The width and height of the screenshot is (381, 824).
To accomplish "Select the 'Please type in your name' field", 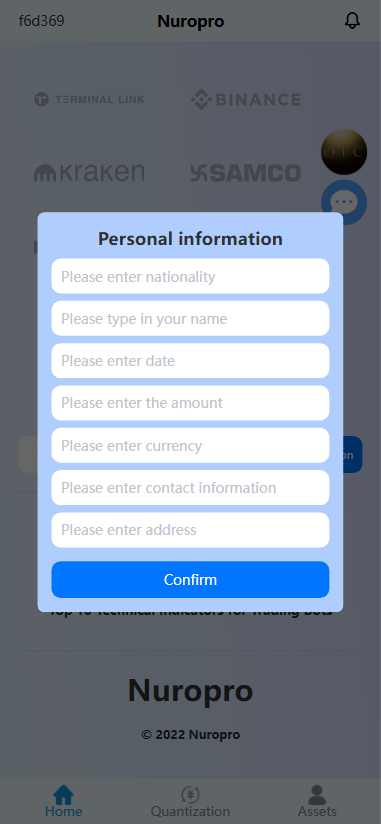I will point(190,318).
